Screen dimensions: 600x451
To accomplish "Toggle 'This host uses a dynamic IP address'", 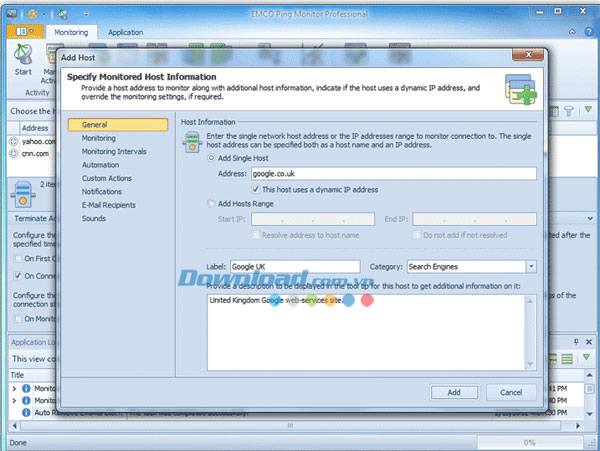I will coord(257,189).
